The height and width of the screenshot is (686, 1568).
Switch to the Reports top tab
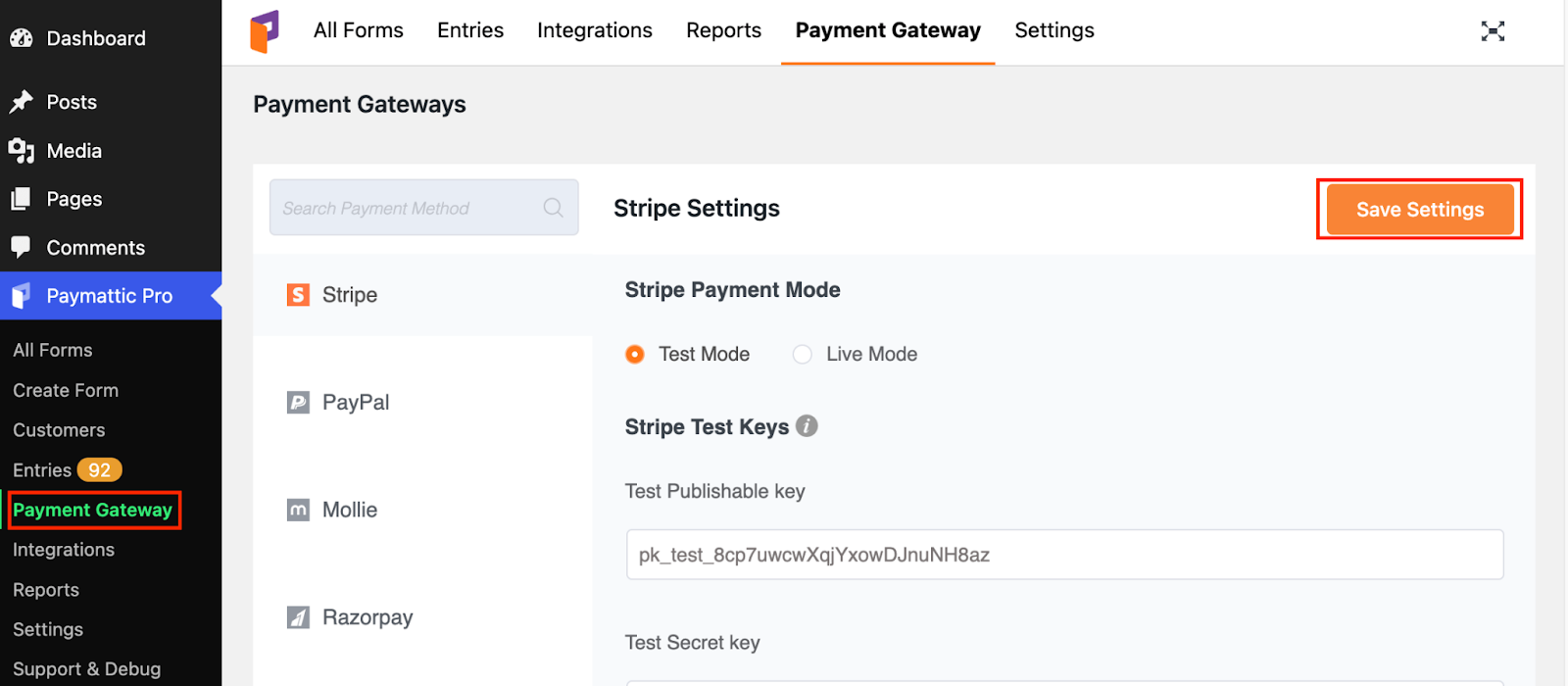pos(723,30)
